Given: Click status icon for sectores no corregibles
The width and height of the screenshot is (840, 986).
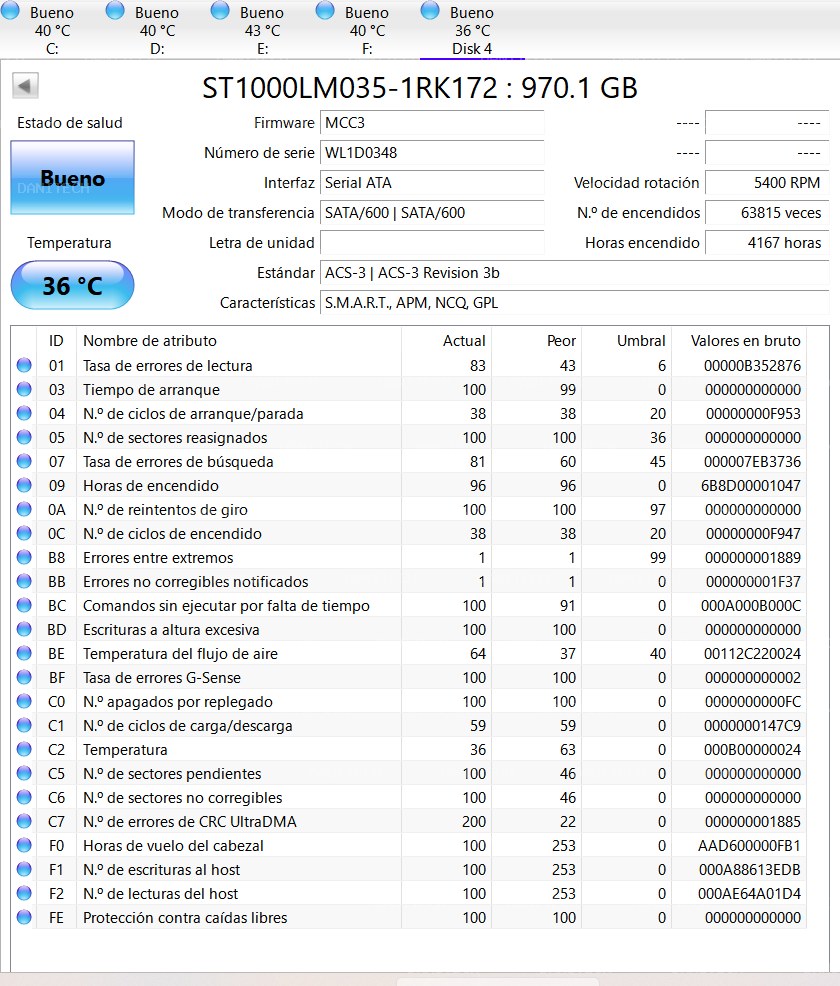Looking at the screenshot, I should (x=24, y=797).
